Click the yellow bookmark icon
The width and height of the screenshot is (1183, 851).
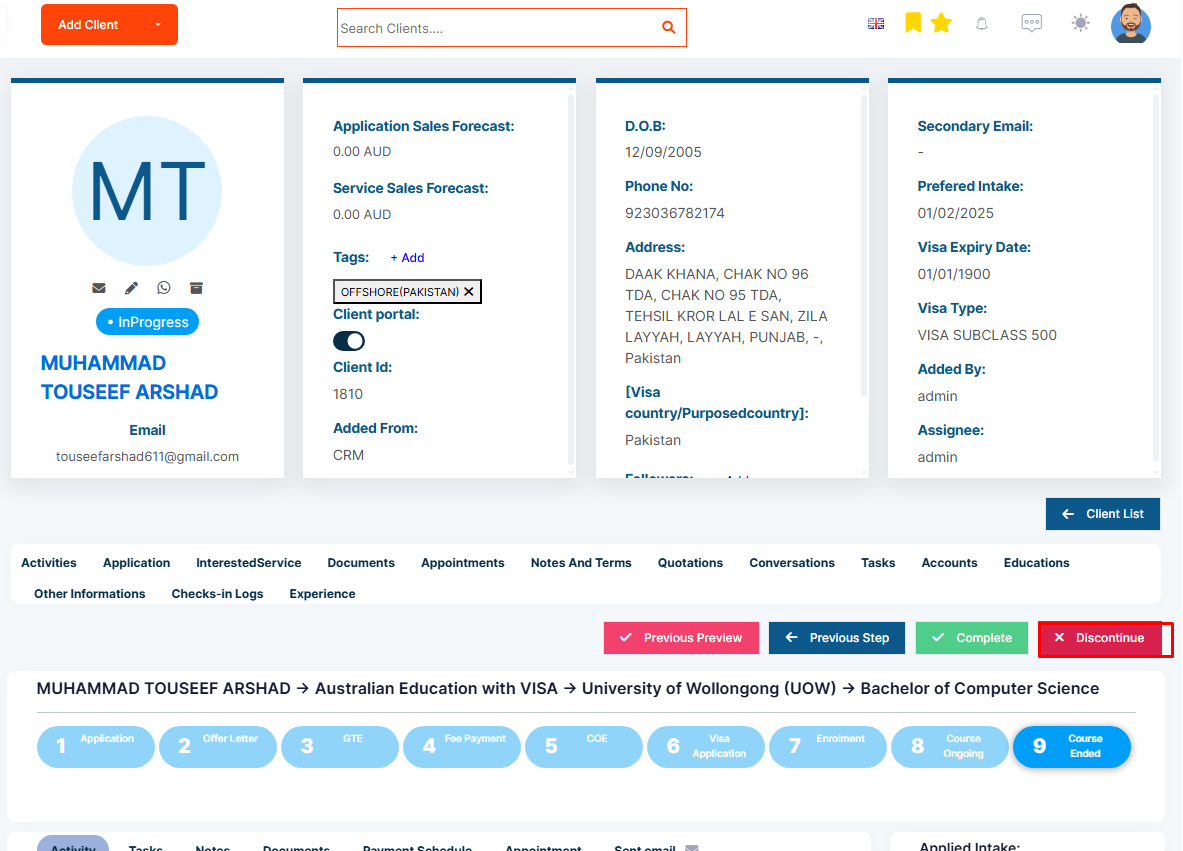[x=913, y=23]
